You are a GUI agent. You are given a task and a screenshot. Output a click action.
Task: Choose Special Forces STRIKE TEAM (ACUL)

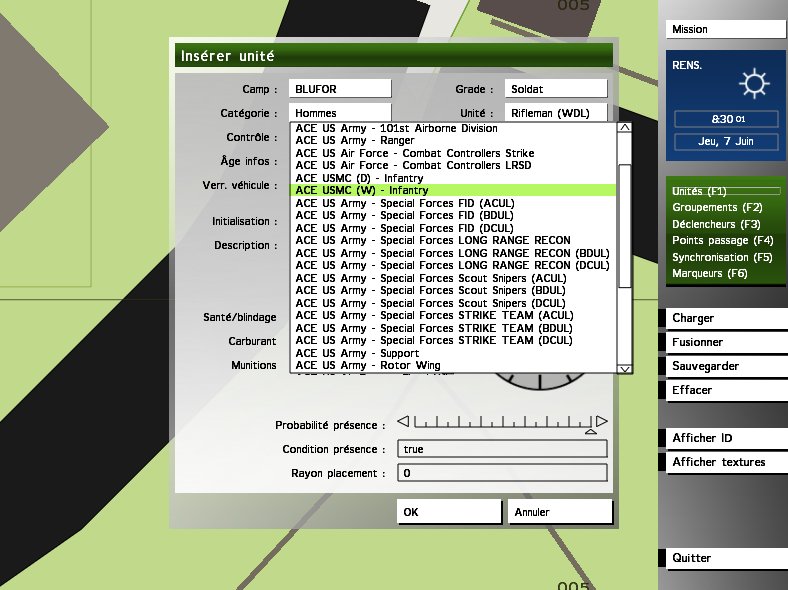tap(453, 316)
